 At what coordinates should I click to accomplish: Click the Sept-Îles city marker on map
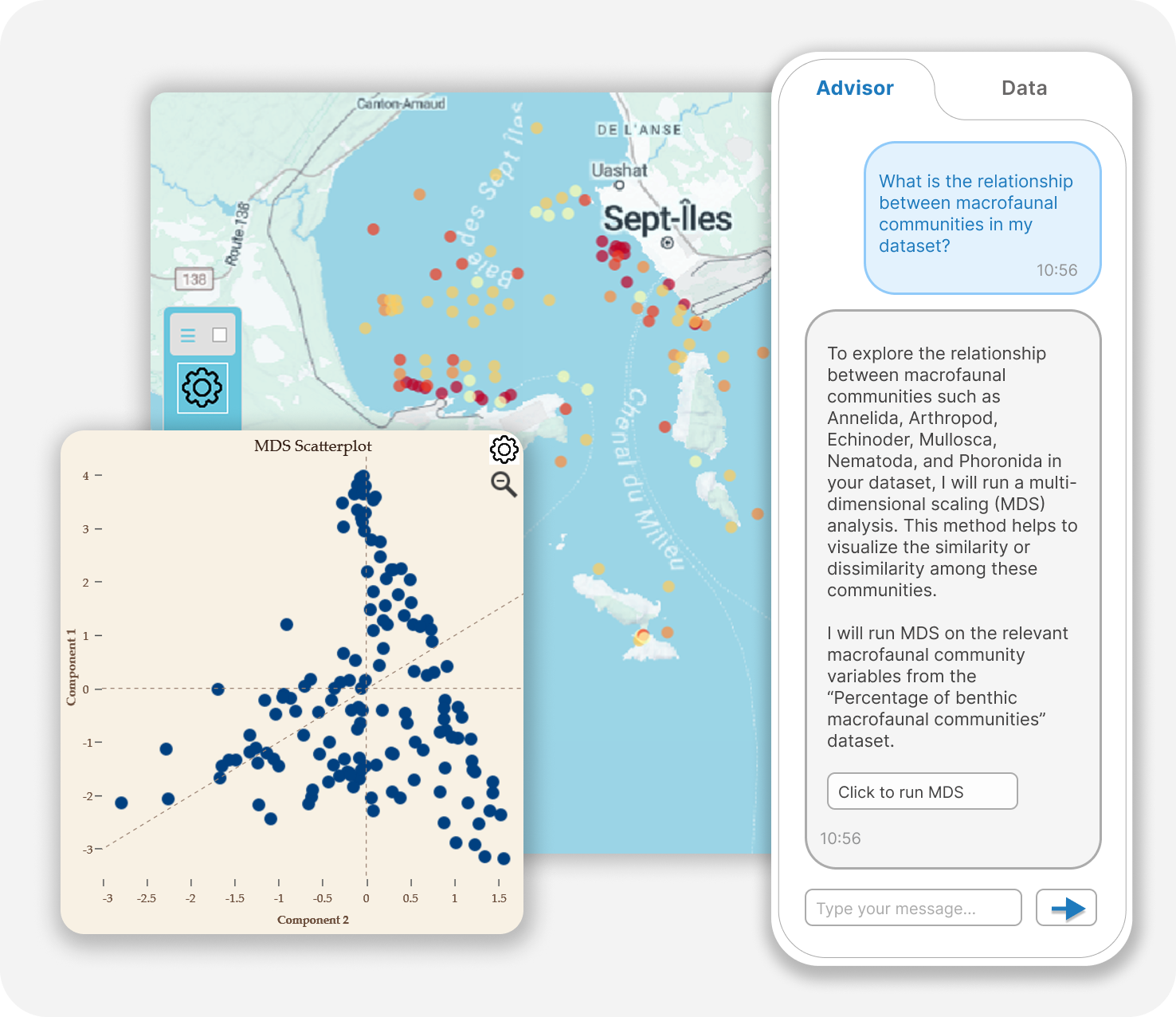[668, 243]
